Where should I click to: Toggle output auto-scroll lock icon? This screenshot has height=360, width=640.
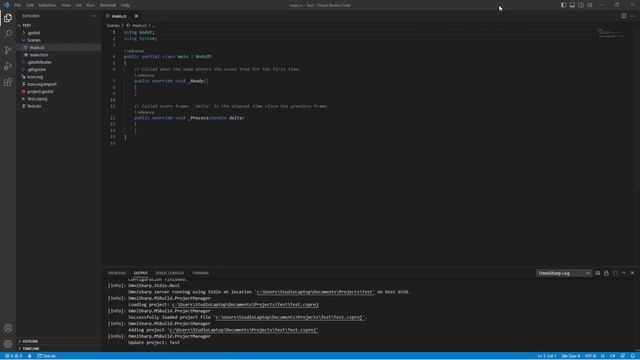[x=607, y=273]
